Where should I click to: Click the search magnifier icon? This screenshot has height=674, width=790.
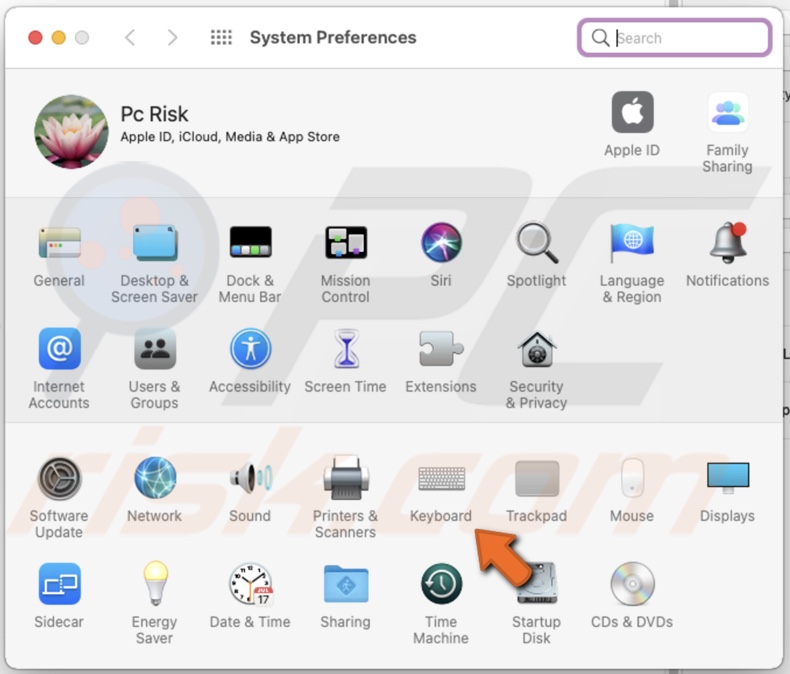(x=600, y=38)
